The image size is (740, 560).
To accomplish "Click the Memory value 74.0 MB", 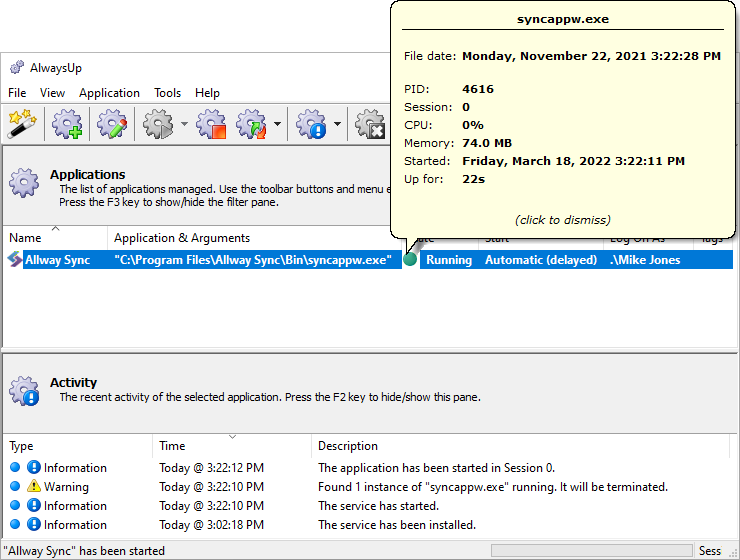I will [487, 143].
